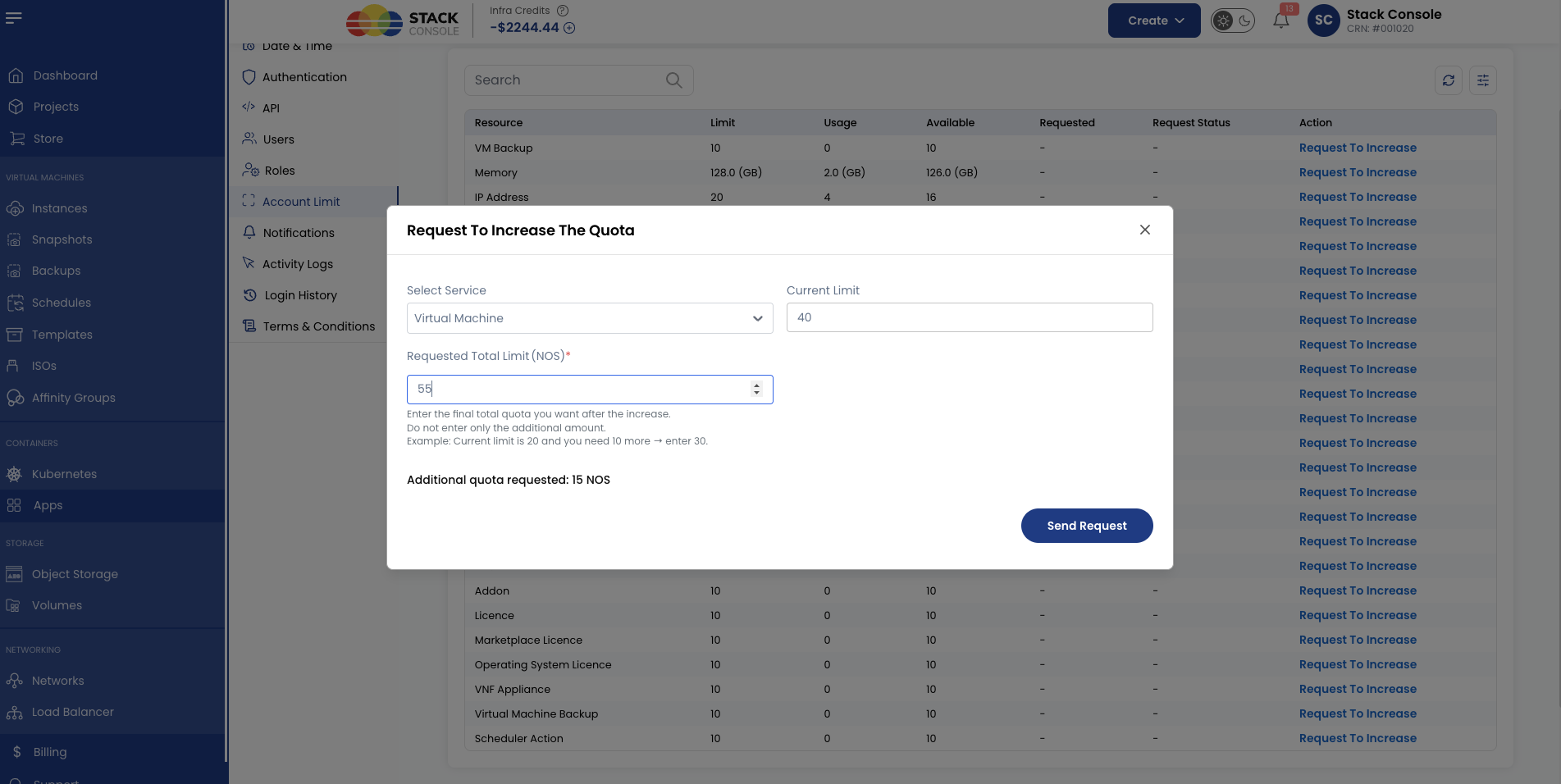Open the Users settings item
Image resolution: width=1561 pixels, height=784 pixels.
(x=278, y=139)
